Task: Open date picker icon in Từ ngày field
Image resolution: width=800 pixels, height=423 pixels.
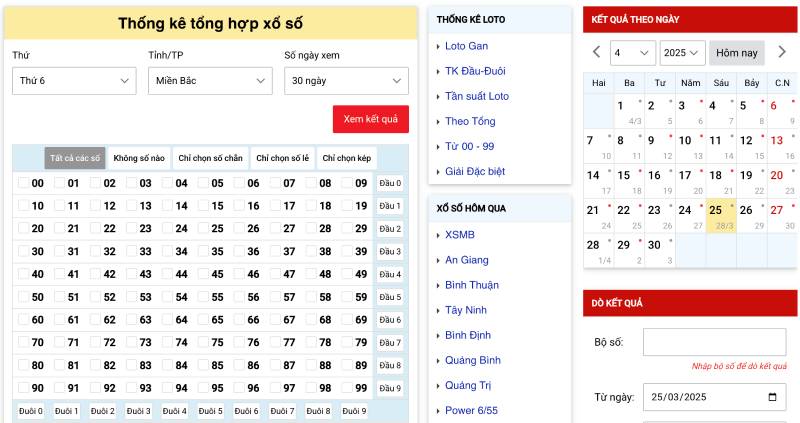Action: click(773, 398)
